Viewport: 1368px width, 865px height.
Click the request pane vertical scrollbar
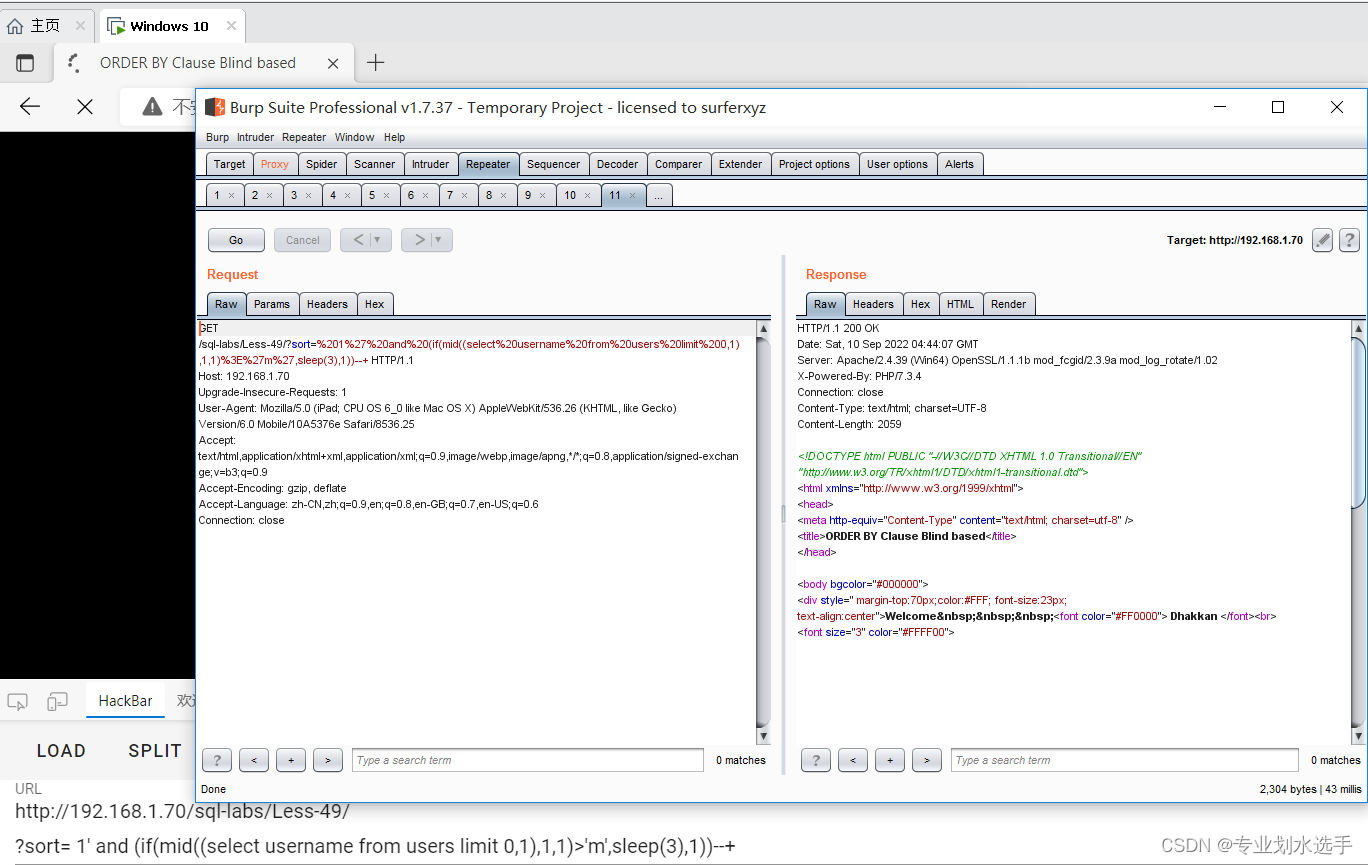point(764,532)
